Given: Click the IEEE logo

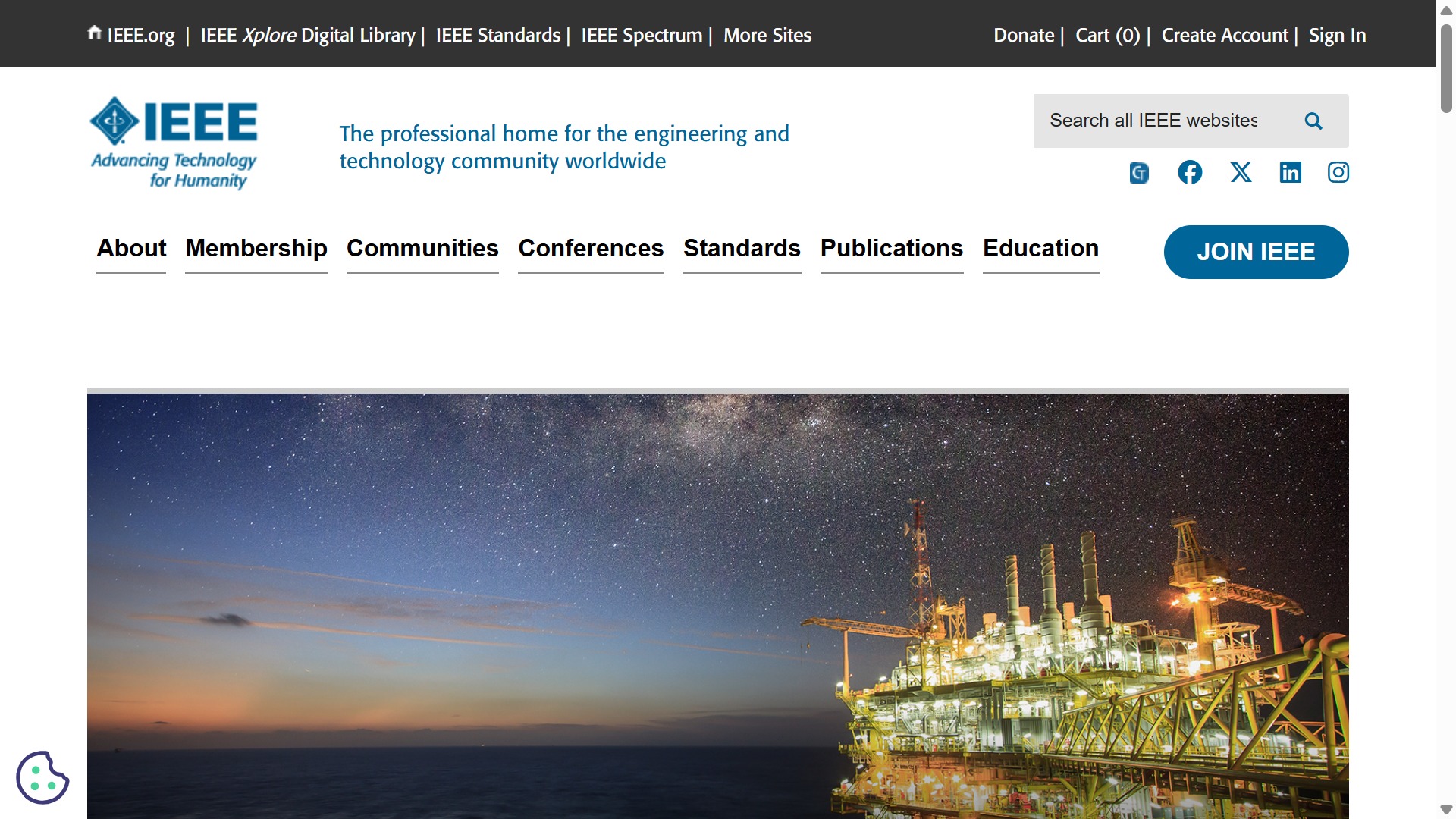Looking at the screenshot, I should coord(174,143).
